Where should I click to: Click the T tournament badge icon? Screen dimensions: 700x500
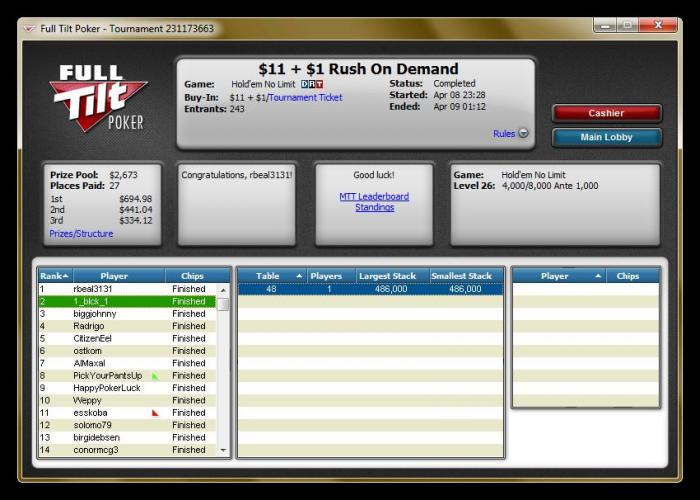pos(320,84)
